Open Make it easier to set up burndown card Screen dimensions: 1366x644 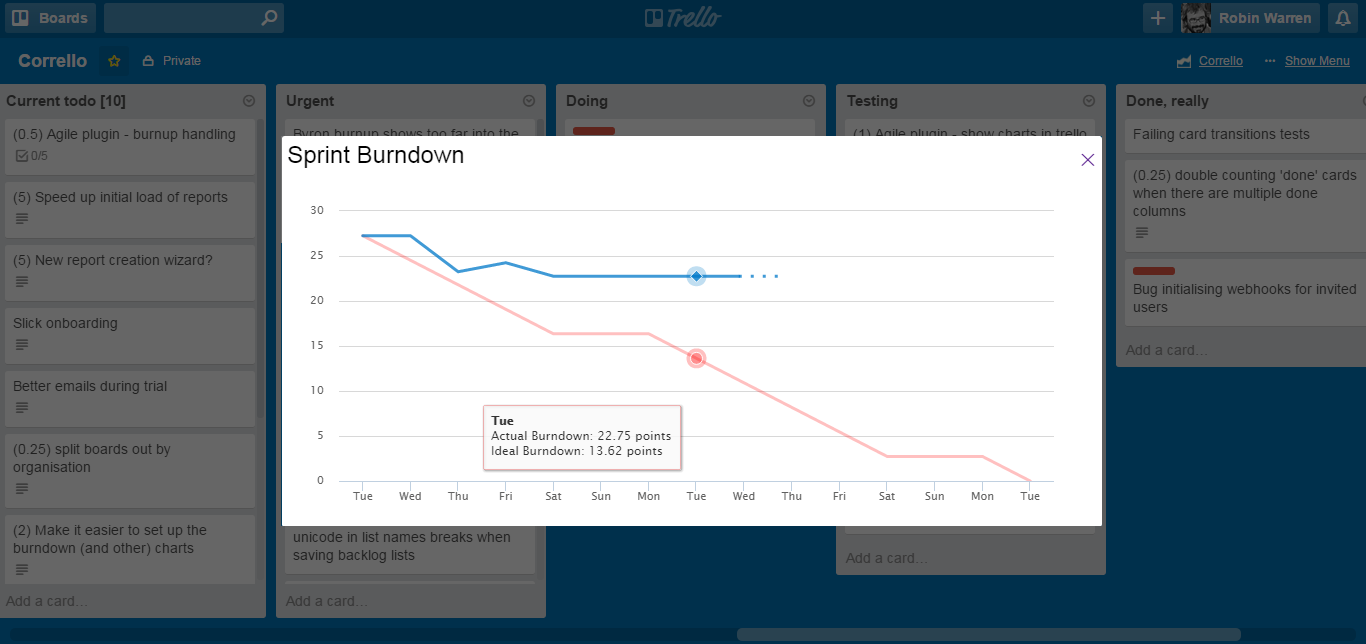130,549
